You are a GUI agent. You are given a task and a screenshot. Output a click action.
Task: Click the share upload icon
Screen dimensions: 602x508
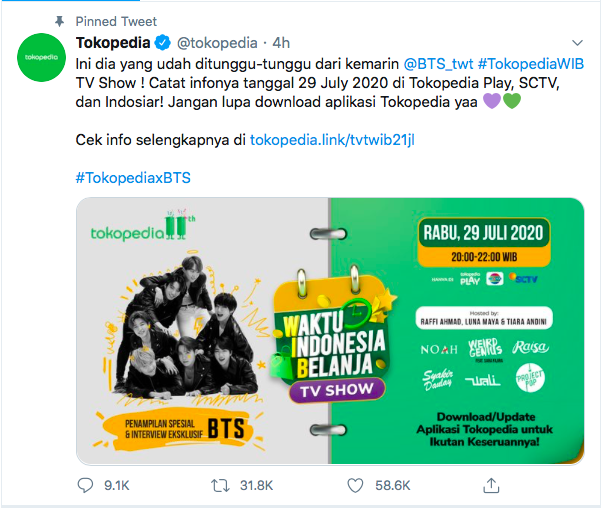(x=491, y=485)
